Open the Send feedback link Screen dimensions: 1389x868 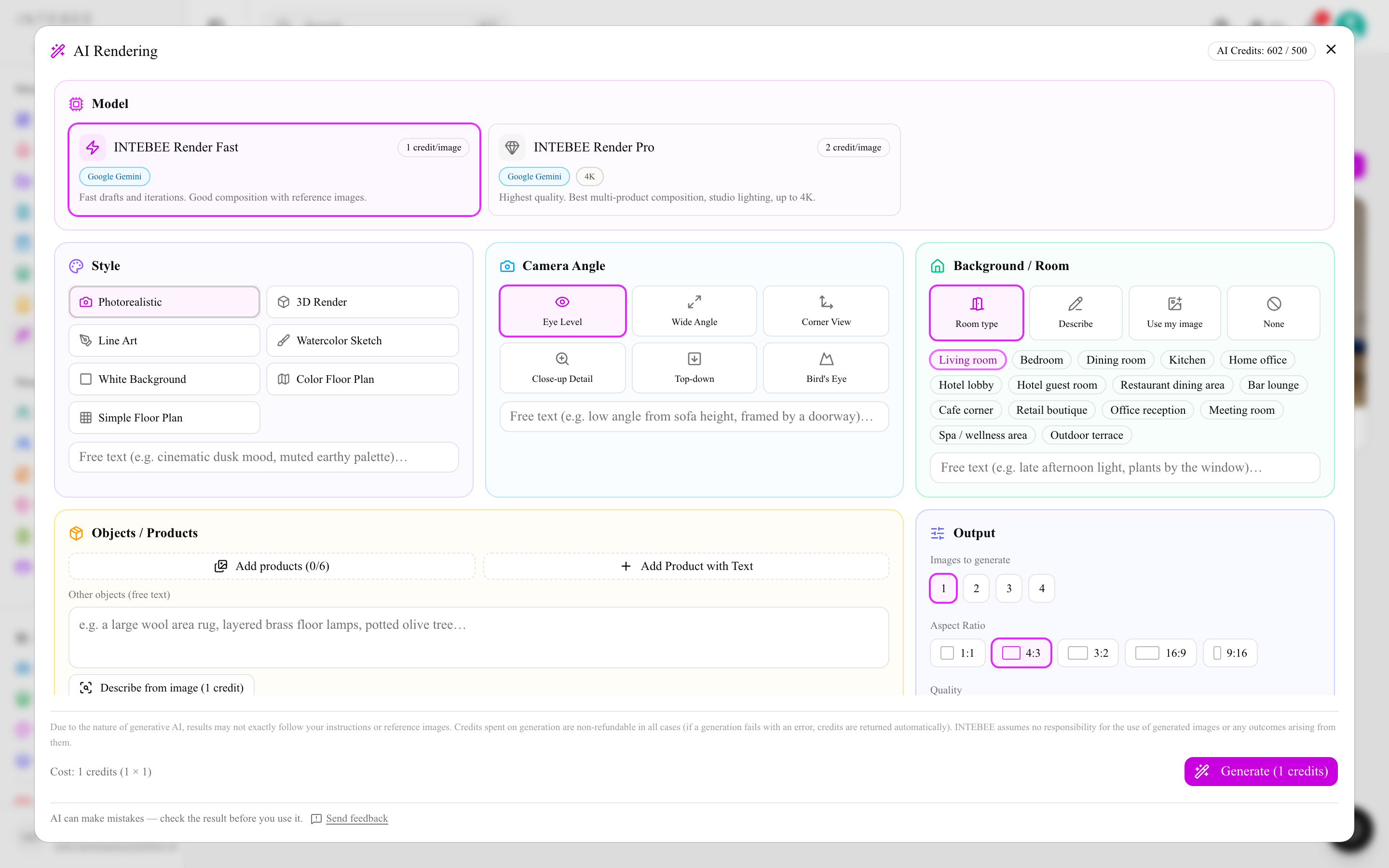[x=356, y=818]
